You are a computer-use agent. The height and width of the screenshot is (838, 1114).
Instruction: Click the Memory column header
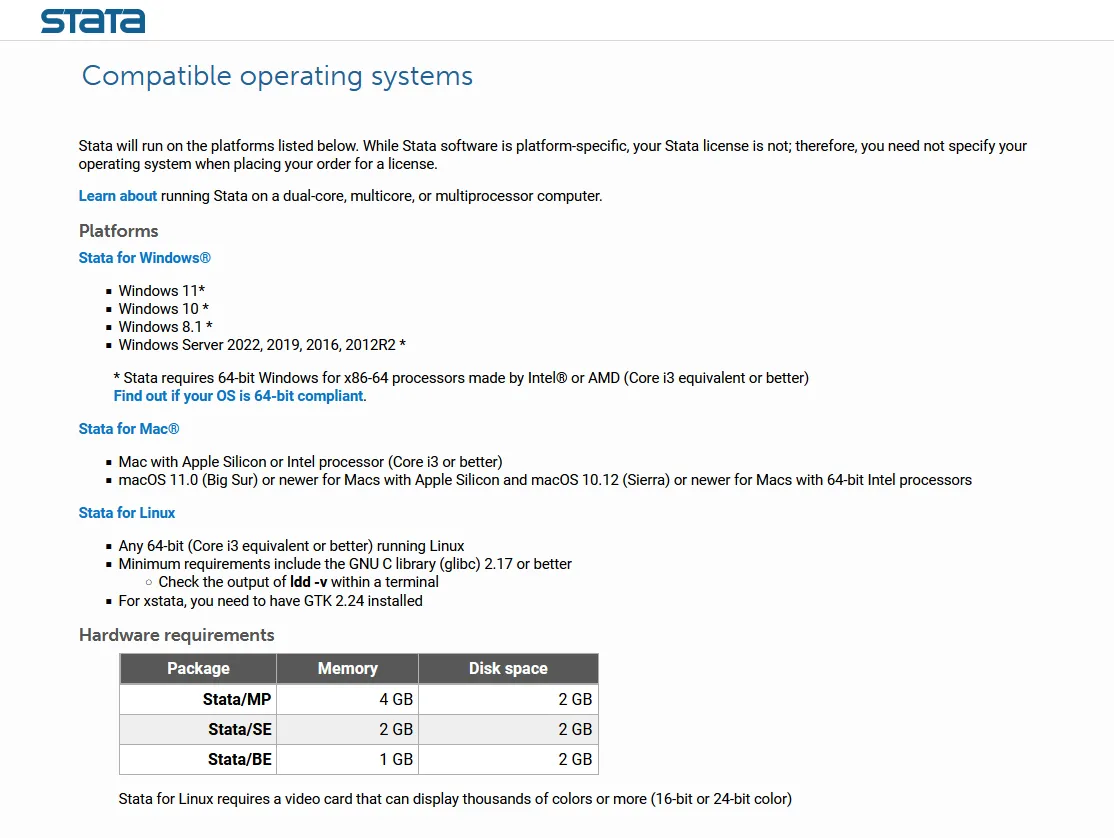point(347,668)
